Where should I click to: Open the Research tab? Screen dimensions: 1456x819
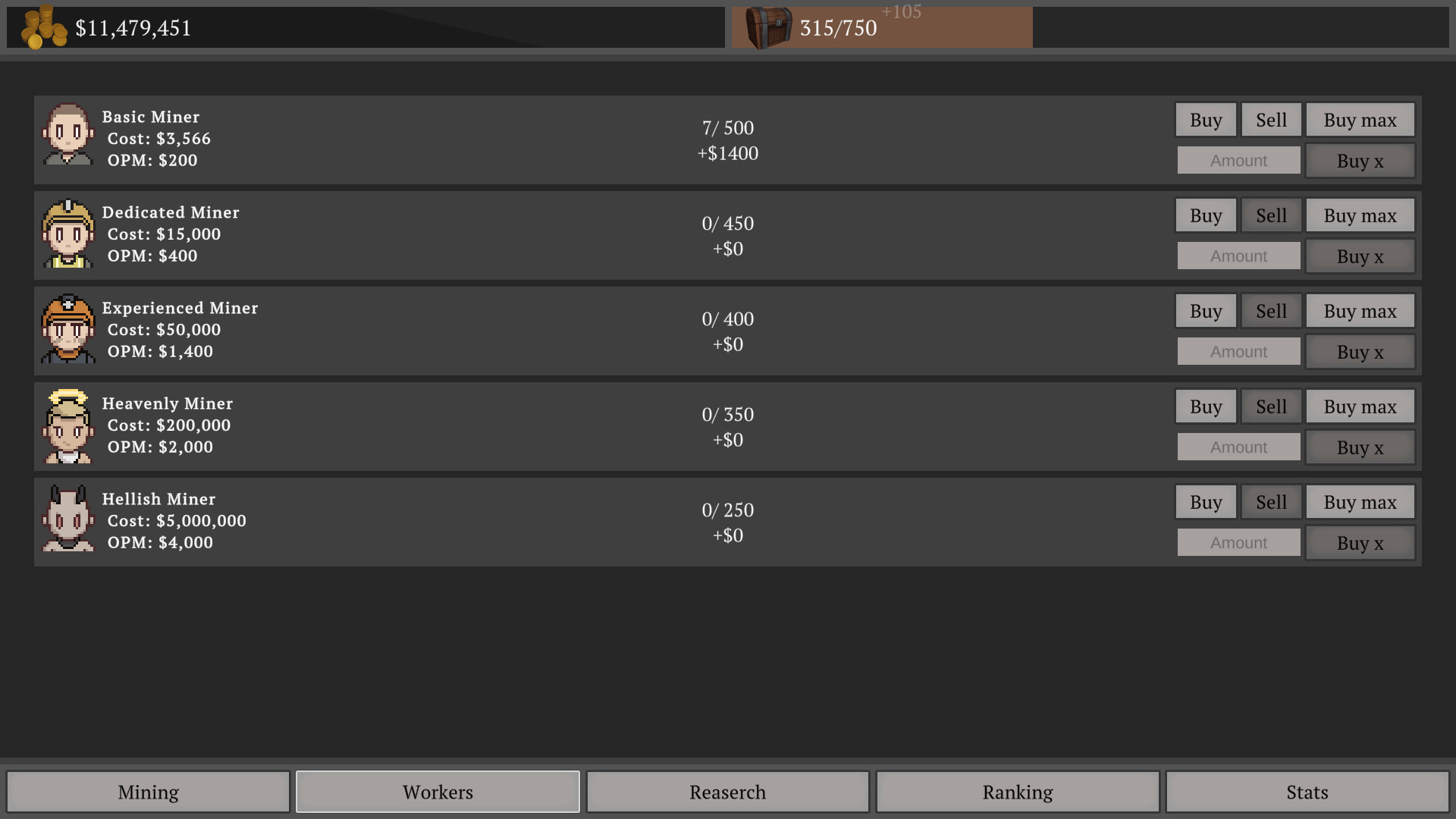click(727, 790)
